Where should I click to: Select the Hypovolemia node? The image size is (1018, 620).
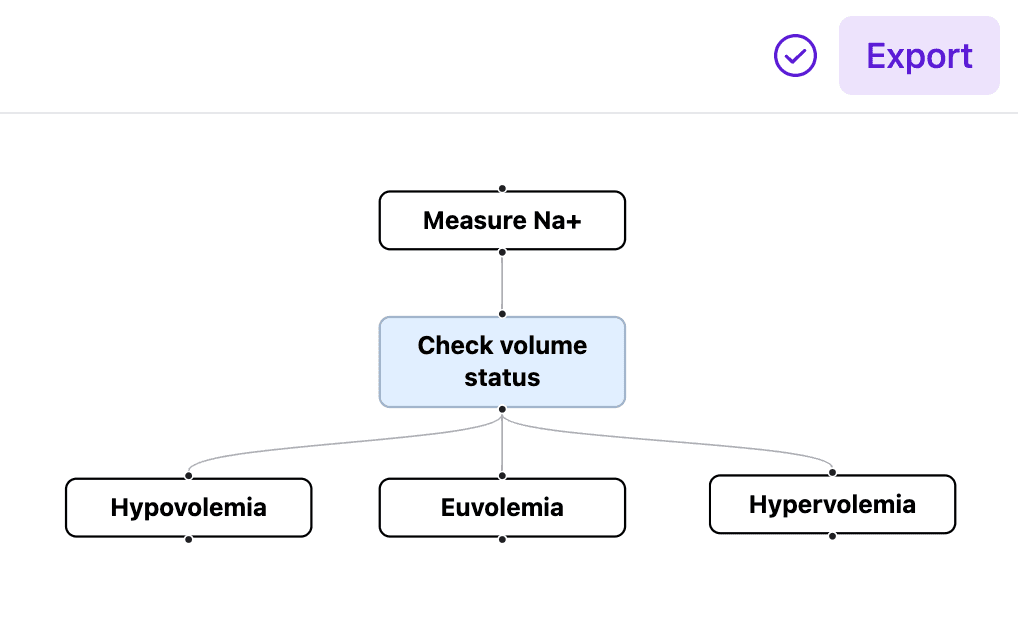tap(189, 507)
